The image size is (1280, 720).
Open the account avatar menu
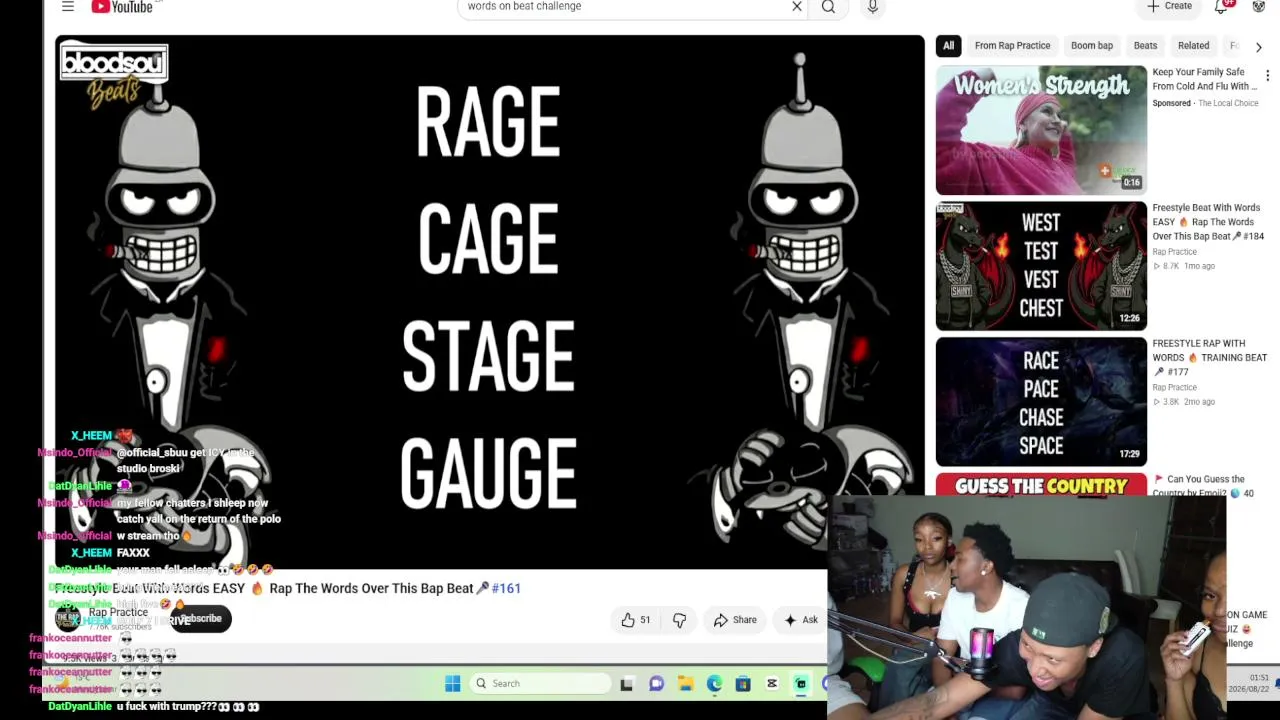1259,7
